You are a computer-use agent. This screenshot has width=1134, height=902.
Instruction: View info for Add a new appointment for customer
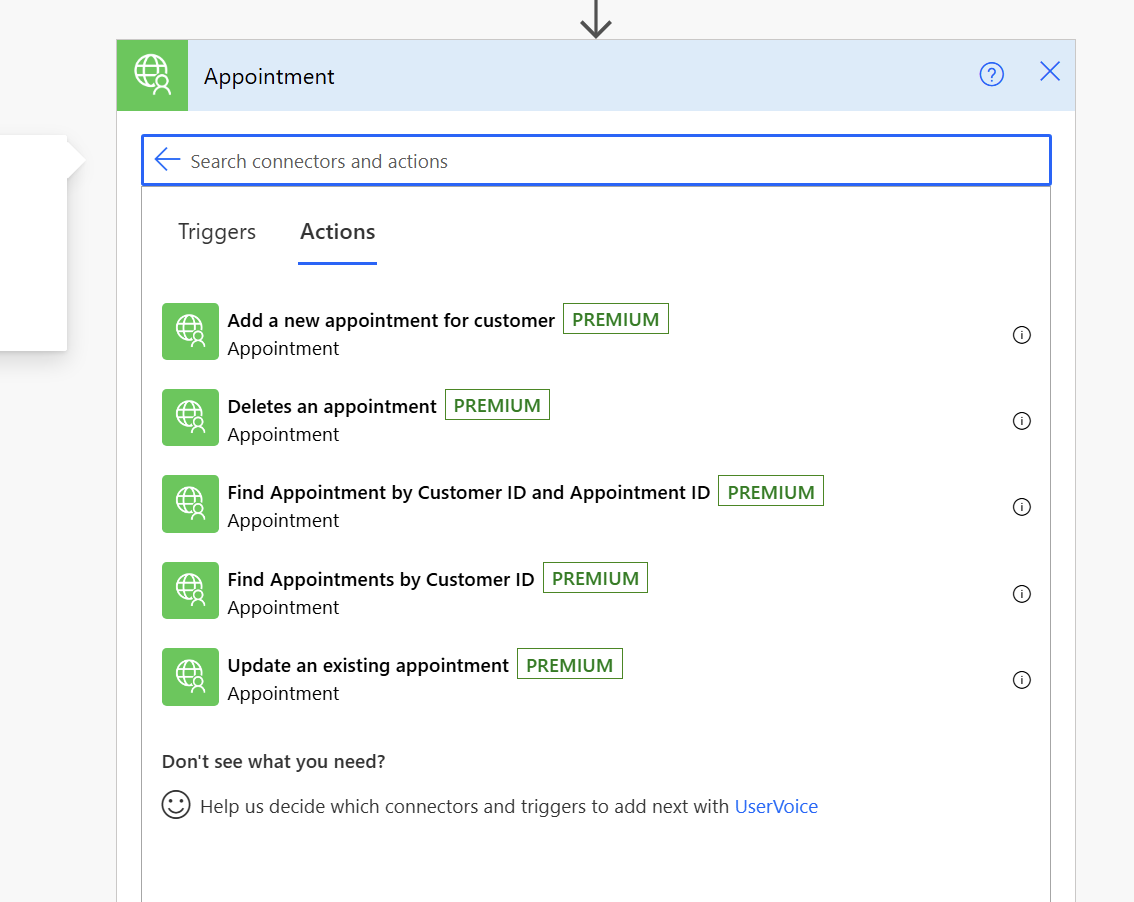pos(1021,335)
